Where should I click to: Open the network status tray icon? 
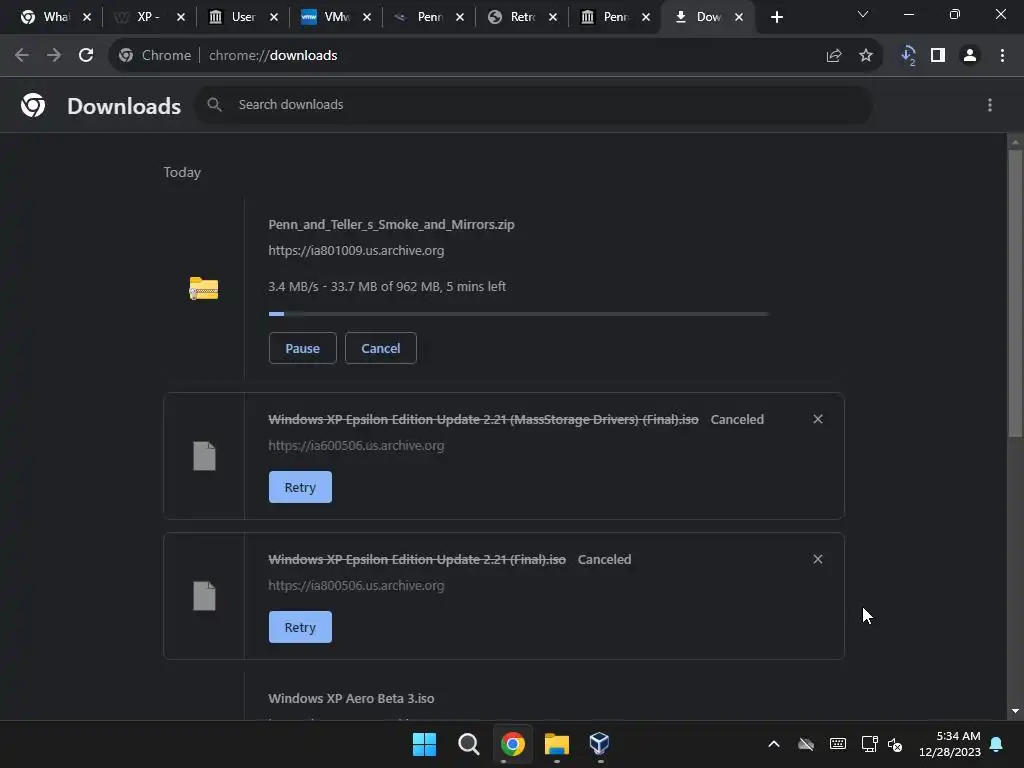(x=869, y=744)
